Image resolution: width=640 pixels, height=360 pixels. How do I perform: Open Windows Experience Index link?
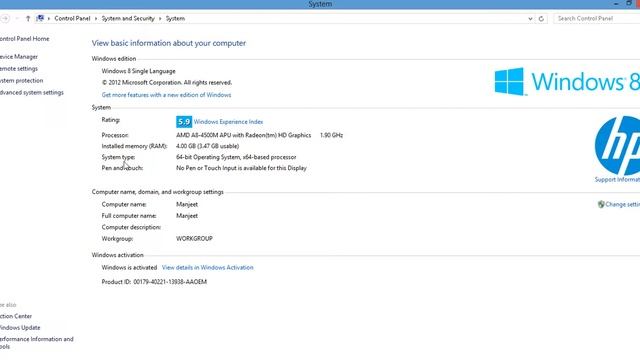(228, 122)
